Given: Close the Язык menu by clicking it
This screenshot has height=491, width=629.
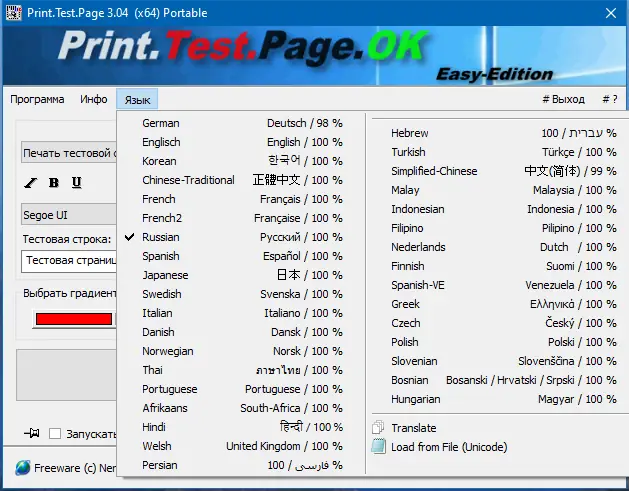Looking at the screenshot, I should (137, 99).
